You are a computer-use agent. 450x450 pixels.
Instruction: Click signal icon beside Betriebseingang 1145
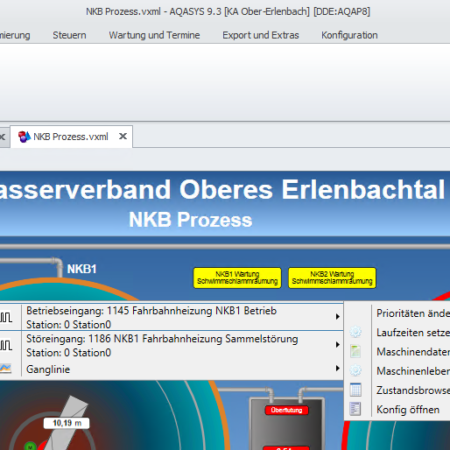6,317
